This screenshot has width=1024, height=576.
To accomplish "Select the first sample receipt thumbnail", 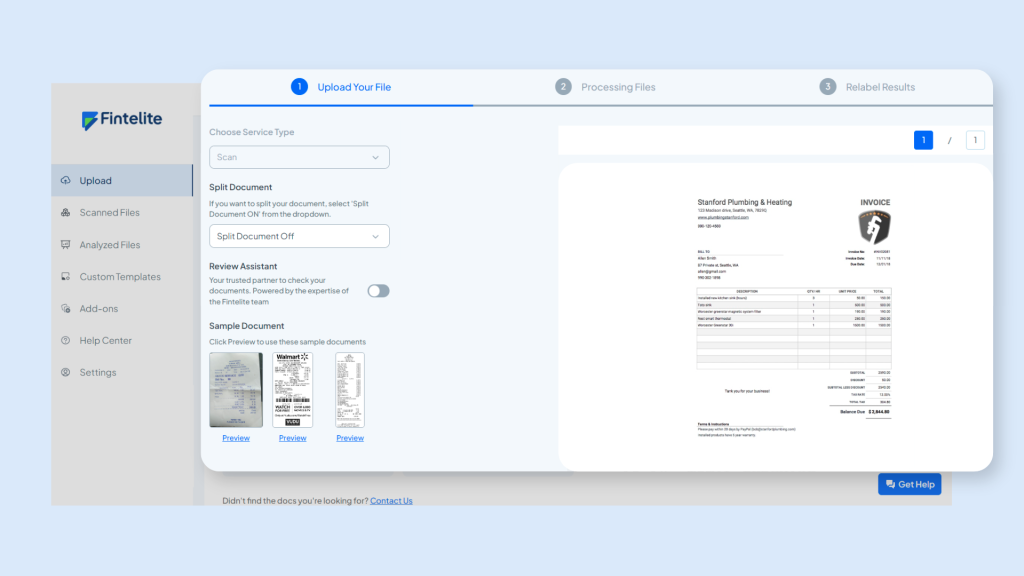I will (x=236, y=390).
